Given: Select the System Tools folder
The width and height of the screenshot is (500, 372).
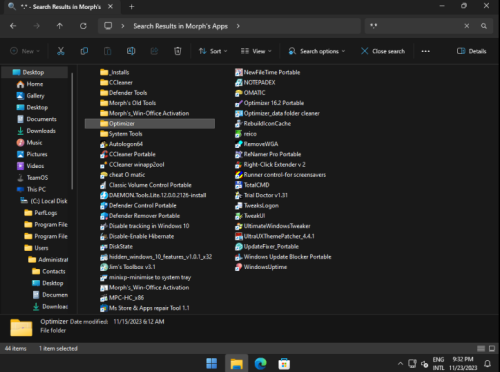Looking at the screenshot, I should pyautogui.click(x=121, y=134).
